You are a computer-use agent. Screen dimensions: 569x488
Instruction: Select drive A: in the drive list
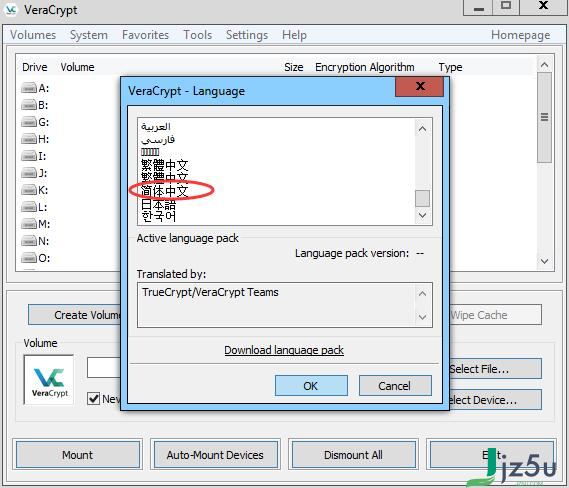(x=35, y=88)
